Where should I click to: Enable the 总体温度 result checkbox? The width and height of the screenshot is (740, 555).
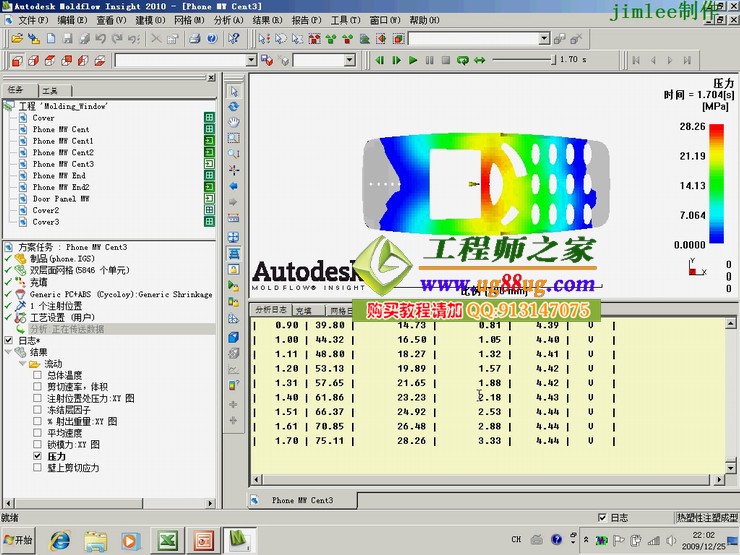(x=39, y=375)
